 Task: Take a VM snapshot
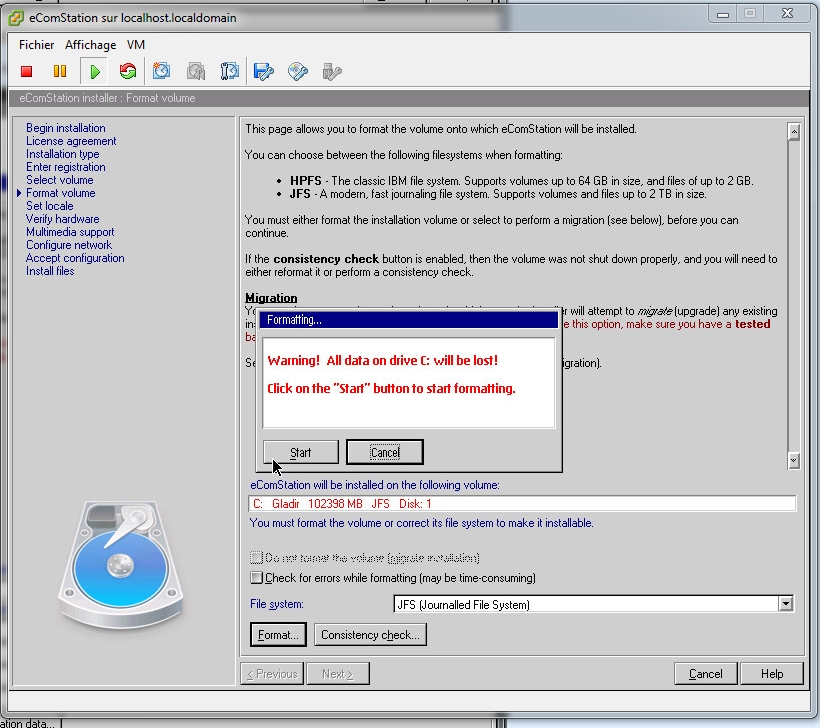point(161,71)
